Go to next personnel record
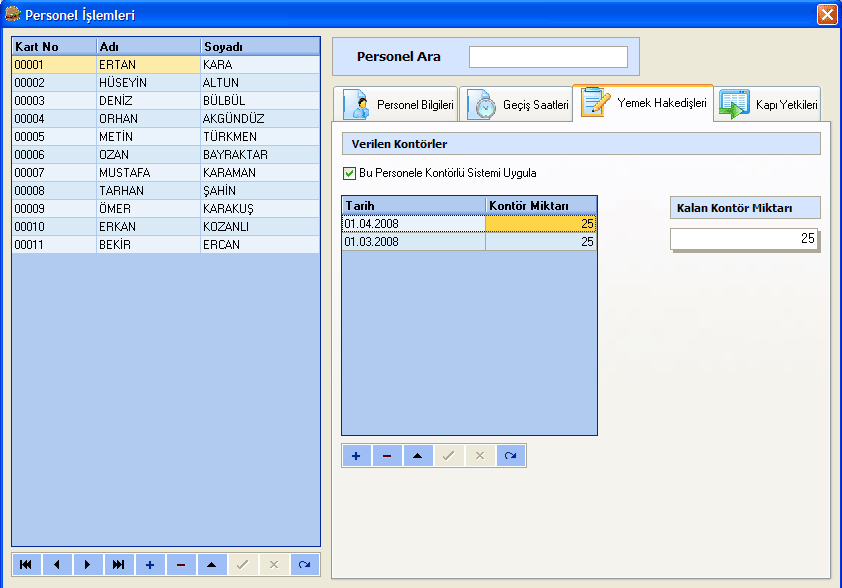 click(88, 565)
